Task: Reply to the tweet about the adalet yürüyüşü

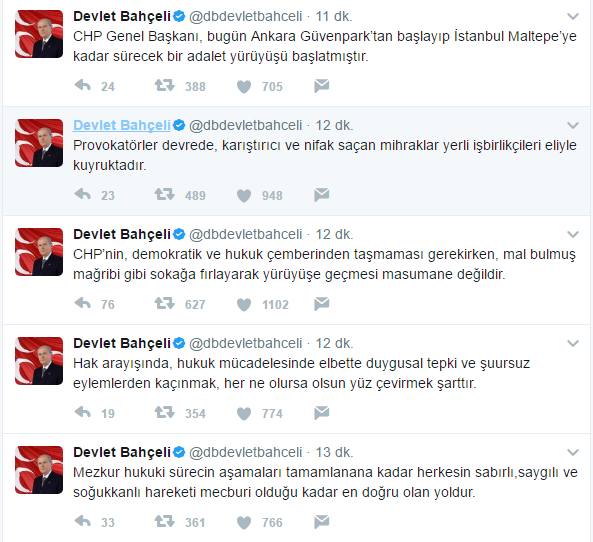Action: (x=83, y=85)
